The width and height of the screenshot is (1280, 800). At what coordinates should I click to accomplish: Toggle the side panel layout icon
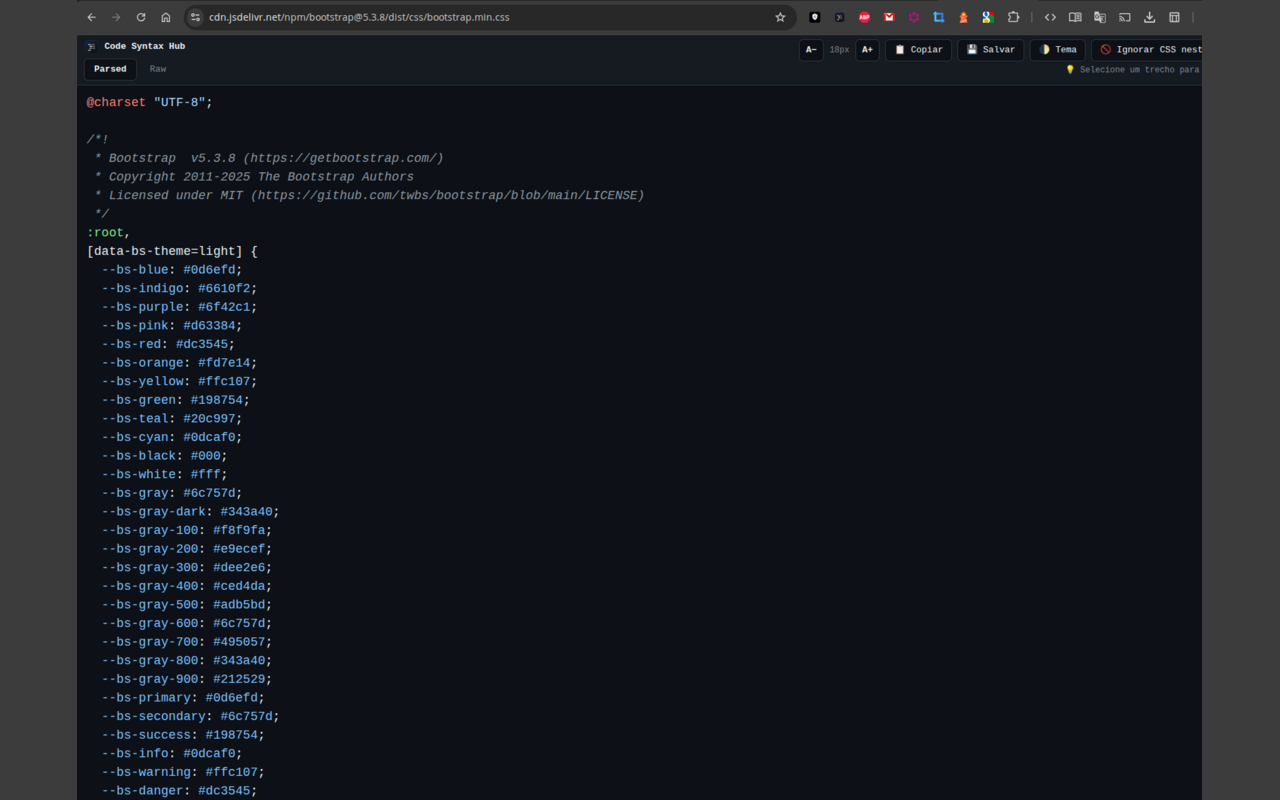pos(1175,17)
